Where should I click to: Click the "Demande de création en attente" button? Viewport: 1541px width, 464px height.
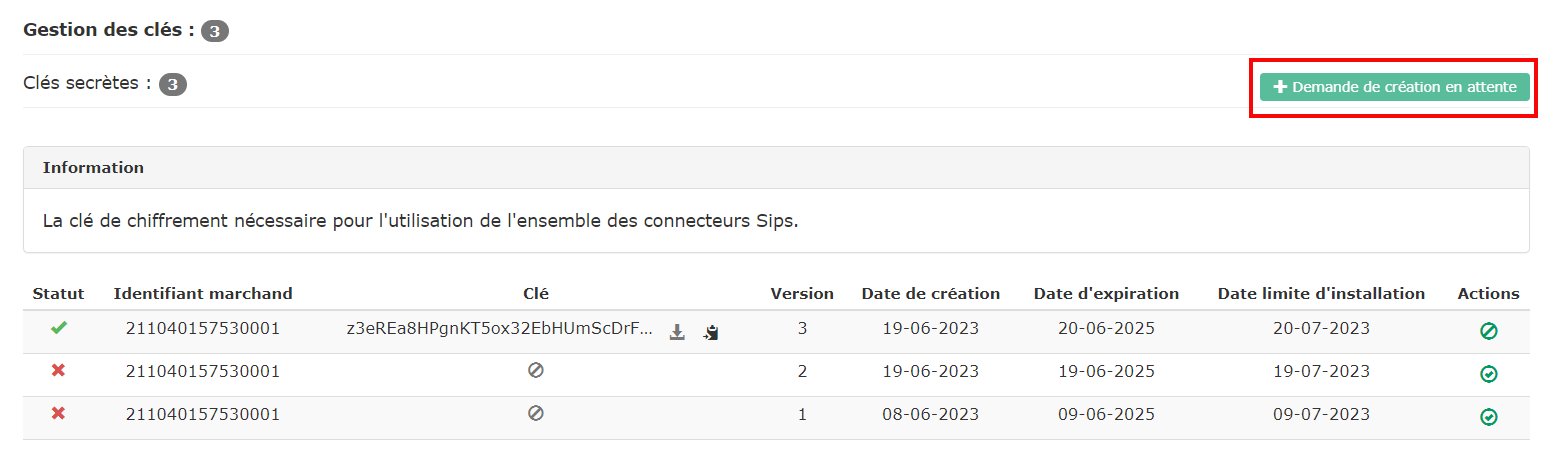[1394, 87]
